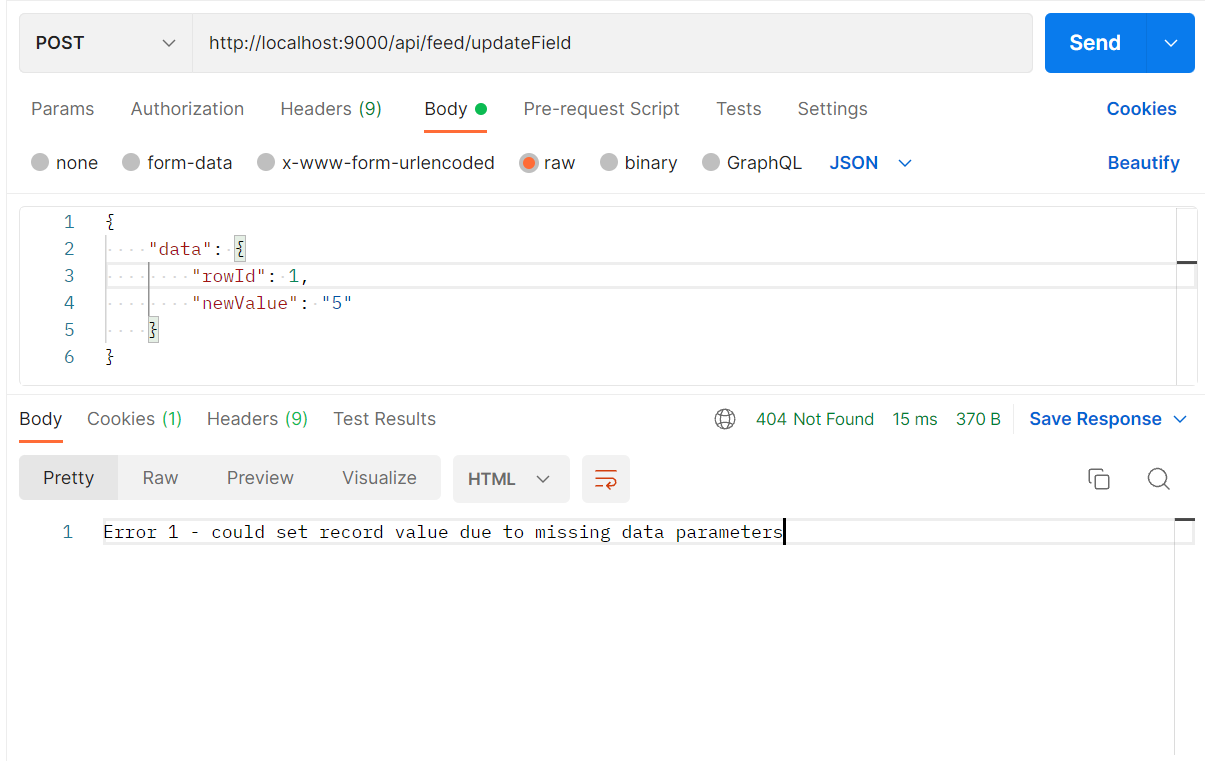Expand the Send button arrow options

(1170, 43)
